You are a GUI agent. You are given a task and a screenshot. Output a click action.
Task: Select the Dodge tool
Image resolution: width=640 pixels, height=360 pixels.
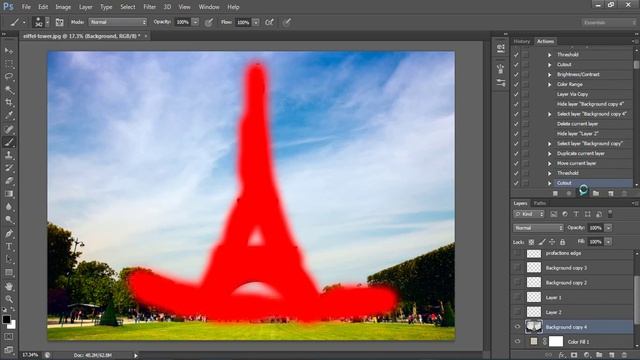point(9,220)
